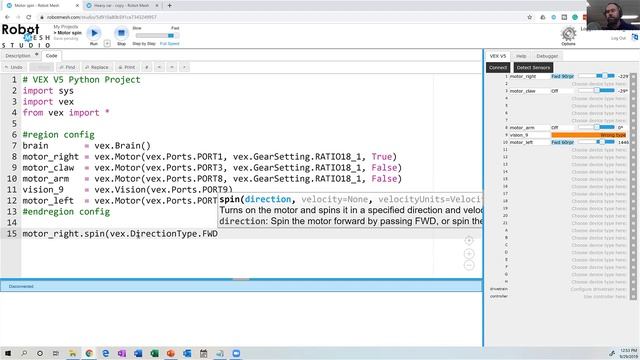
Task: Open motor_claw 'Off' state dropdown
Action: coord(563,91)
